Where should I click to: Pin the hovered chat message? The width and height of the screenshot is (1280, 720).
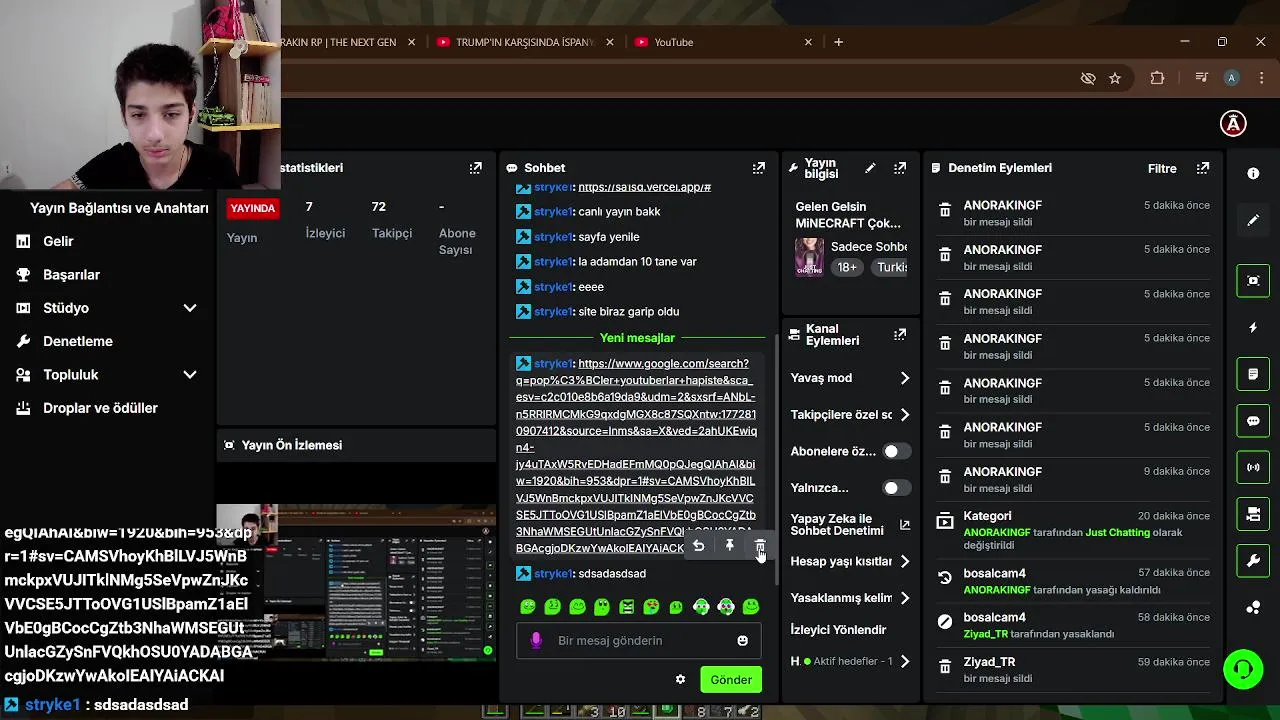pyautogui.click(x=730, y=546)
